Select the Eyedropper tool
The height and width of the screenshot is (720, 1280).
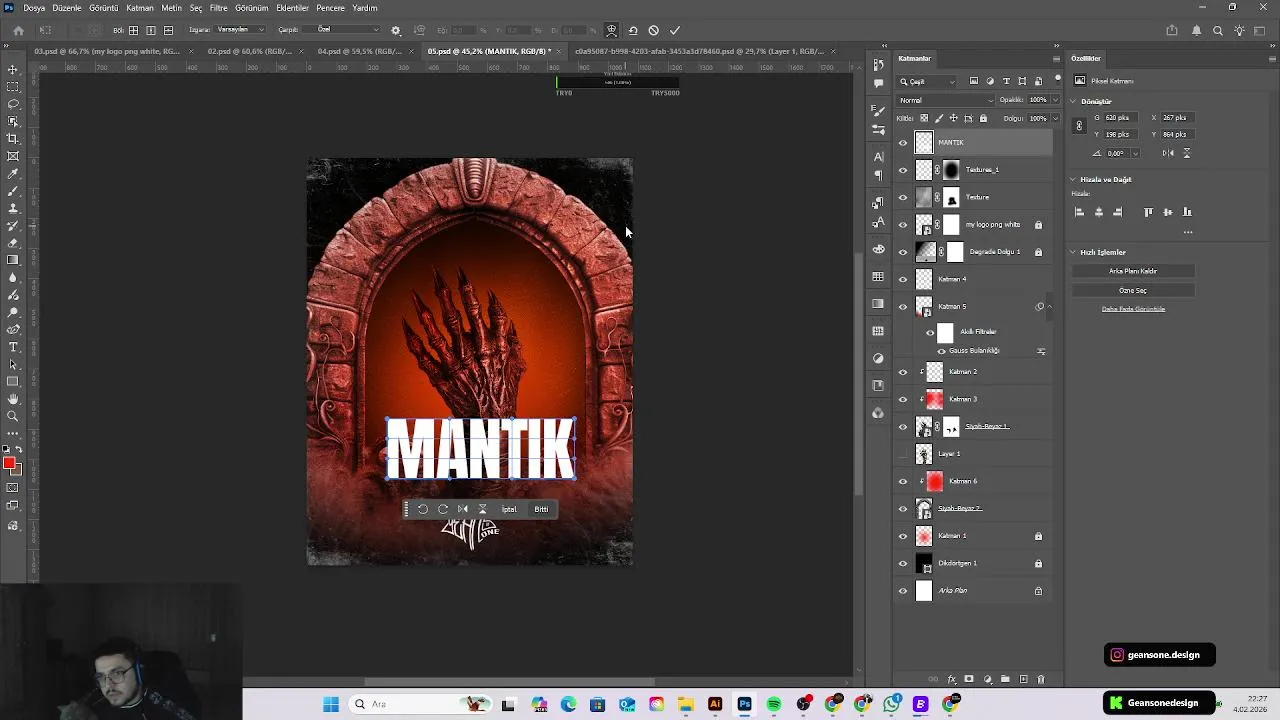pos(13,174)
